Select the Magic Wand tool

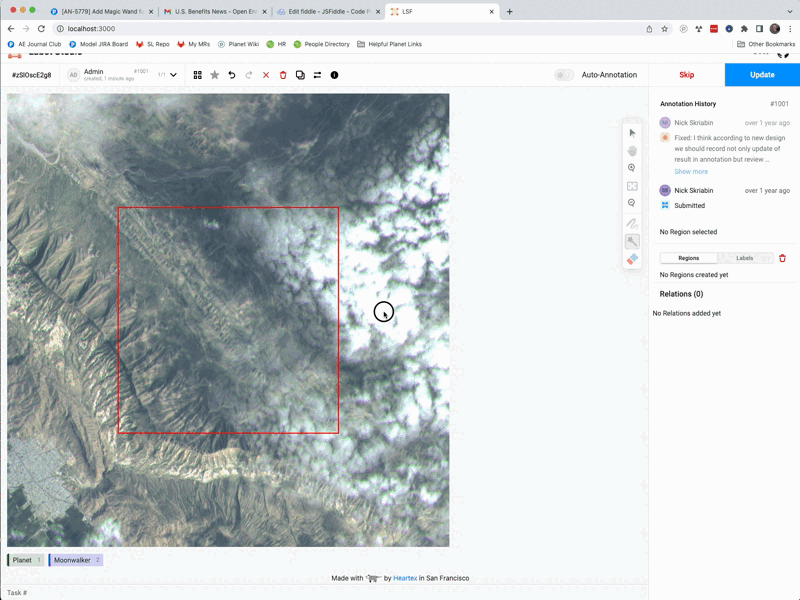(x=632, y=240)
